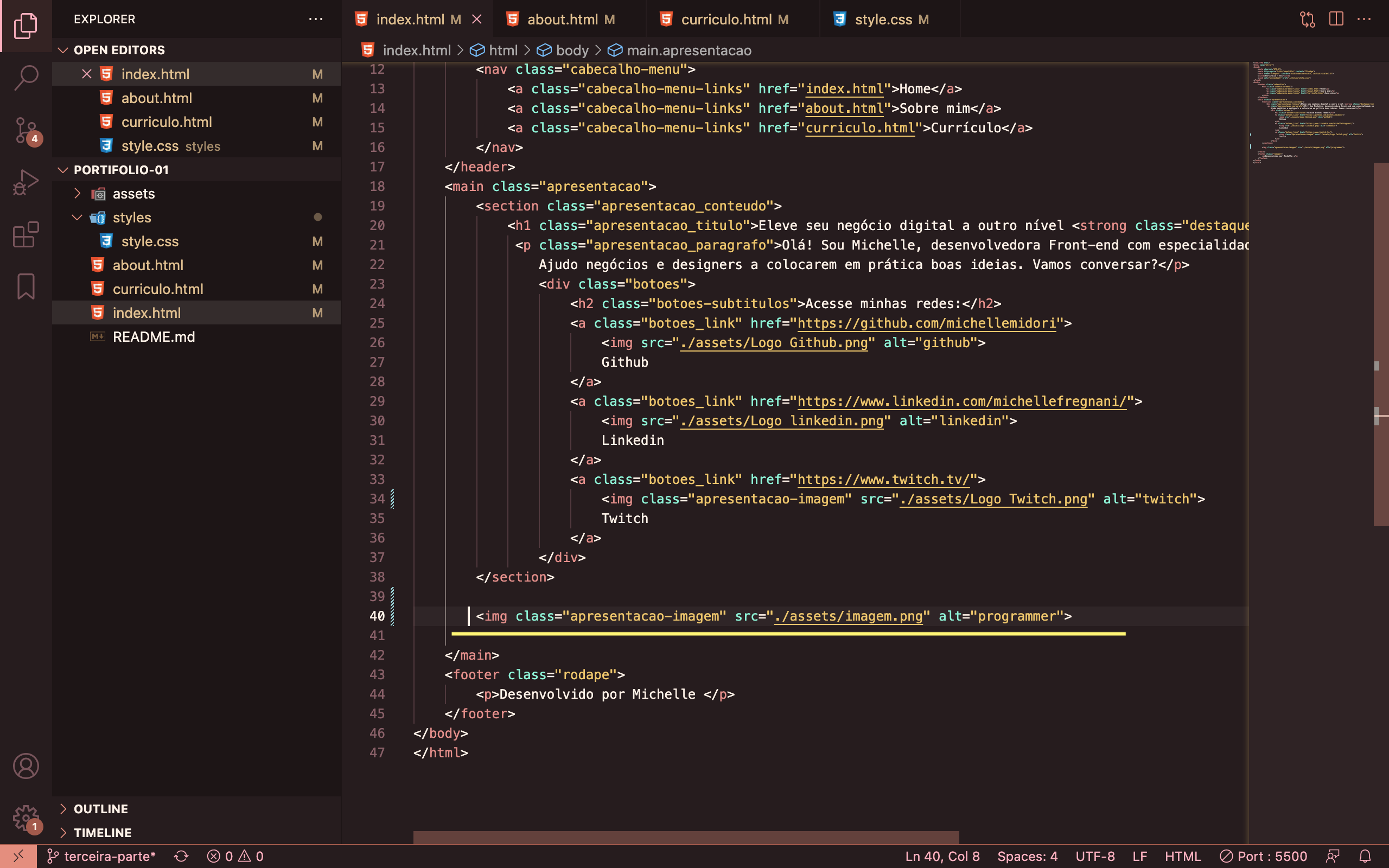Viewport: 1389px width, 868px height.
Task: Click the feedback person icon in status bar
Action: pyautogui.click(x=1333, y=856)
